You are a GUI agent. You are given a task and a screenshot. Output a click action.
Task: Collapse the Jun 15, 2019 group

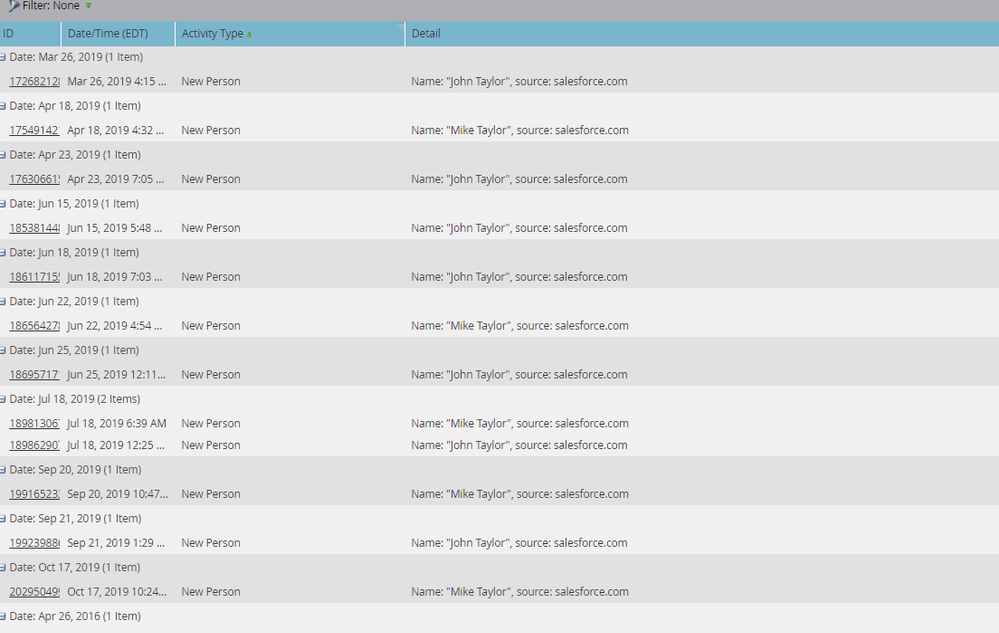click(4, 204)
